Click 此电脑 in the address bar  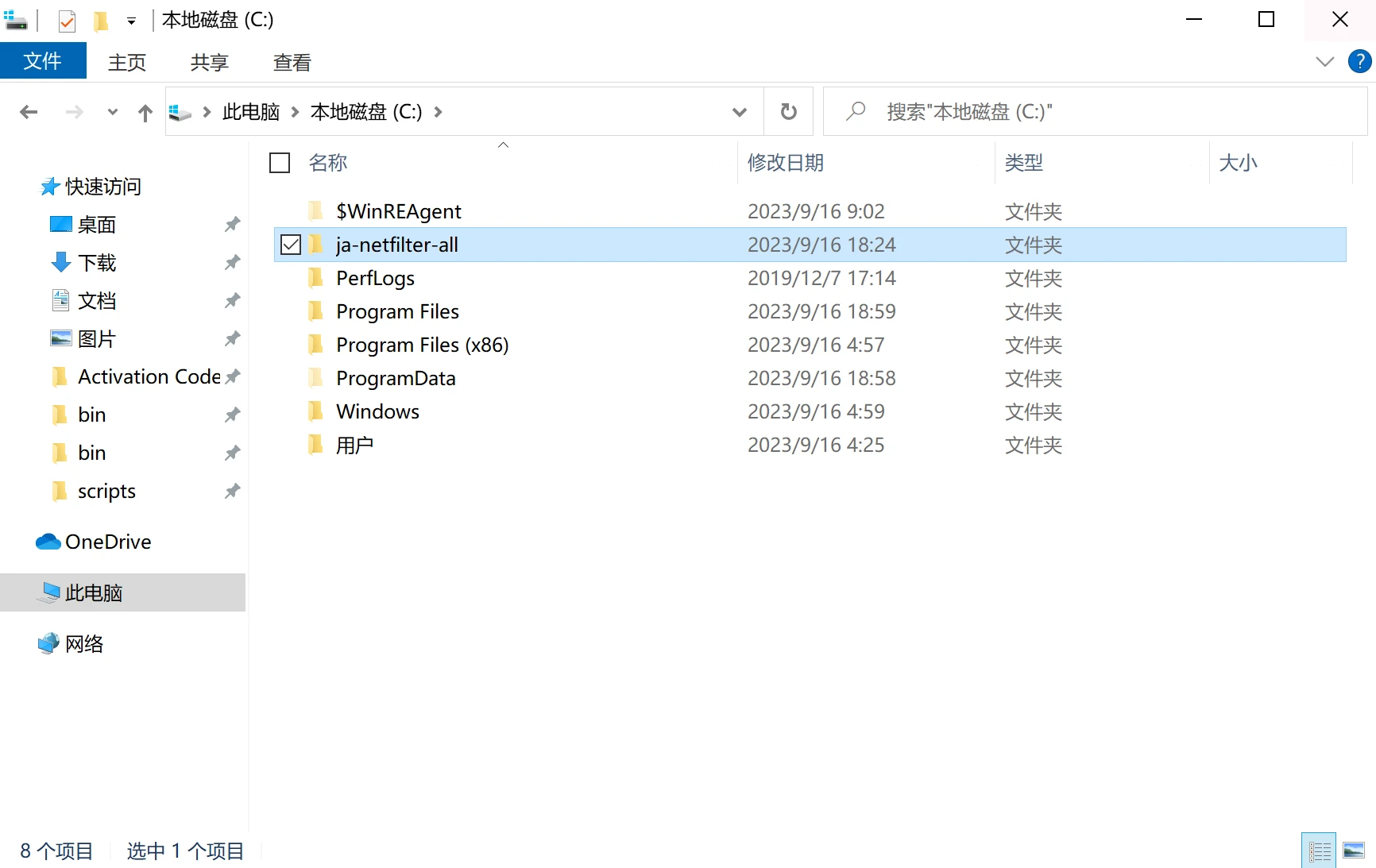[x=251, y=112]
